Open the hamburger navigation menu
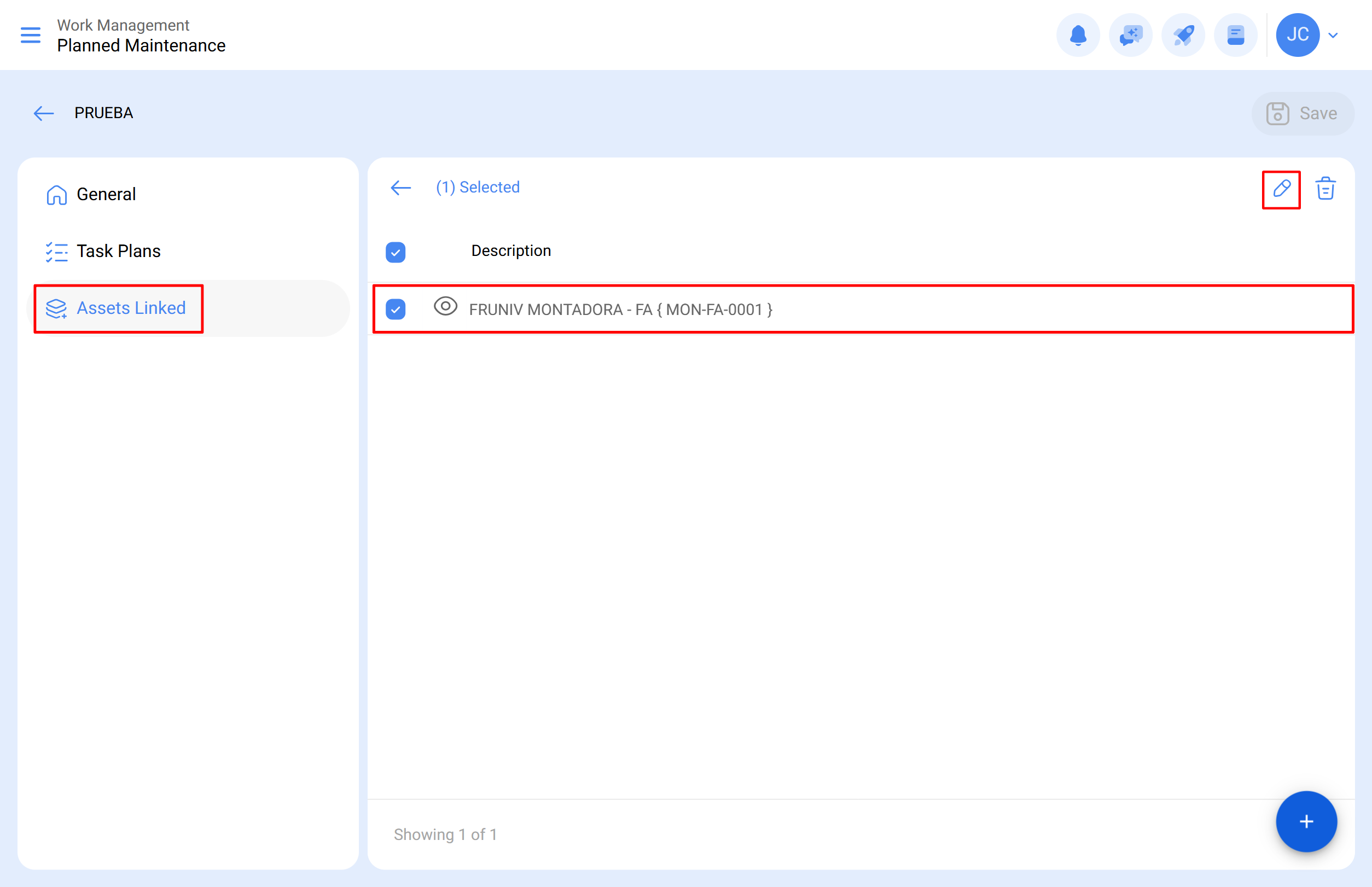The width and height of the screenshot is (1372, 887). [31, 34]
